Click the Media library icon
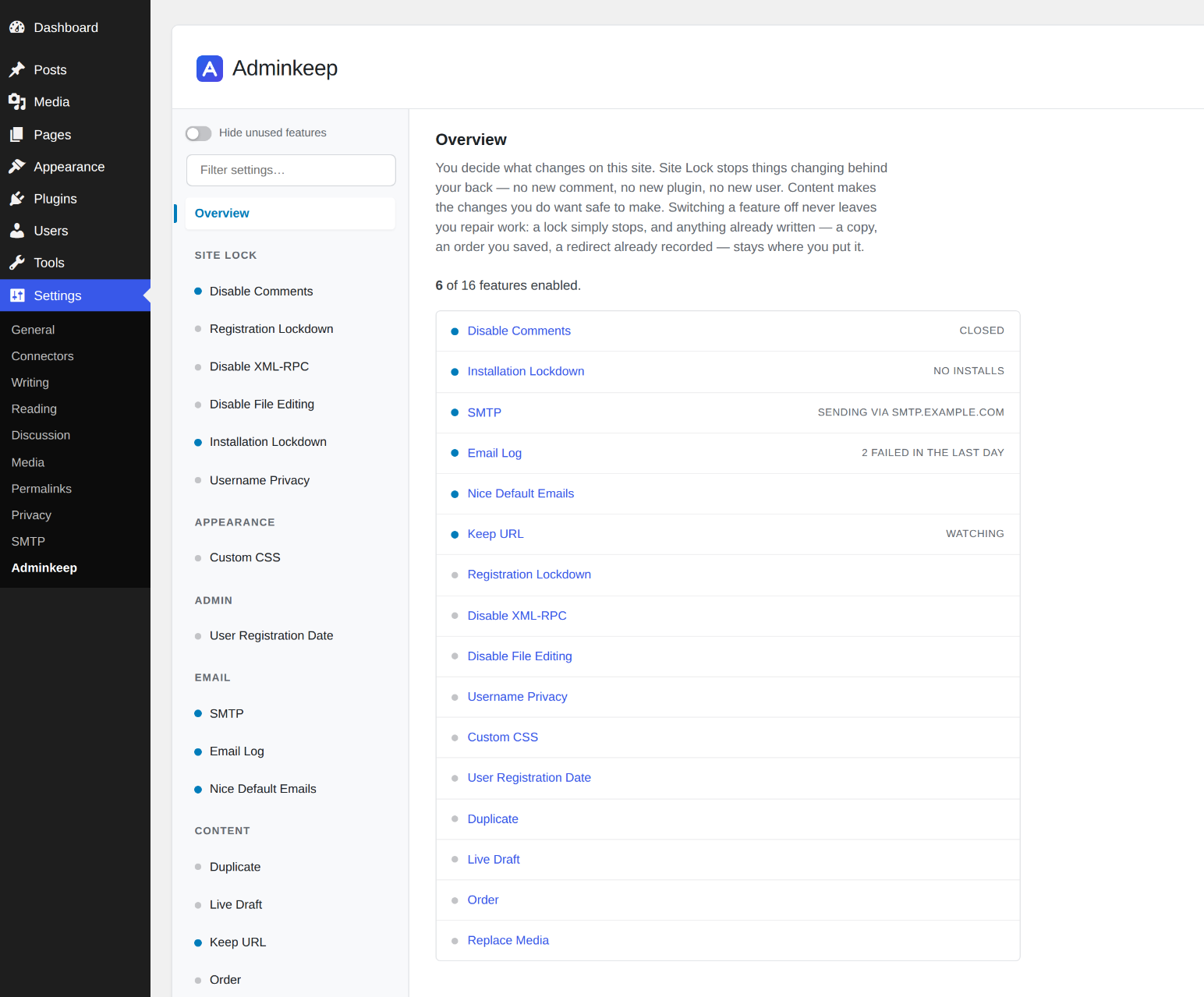Screen dimensions: 1204x997 (x=17, y=101)
